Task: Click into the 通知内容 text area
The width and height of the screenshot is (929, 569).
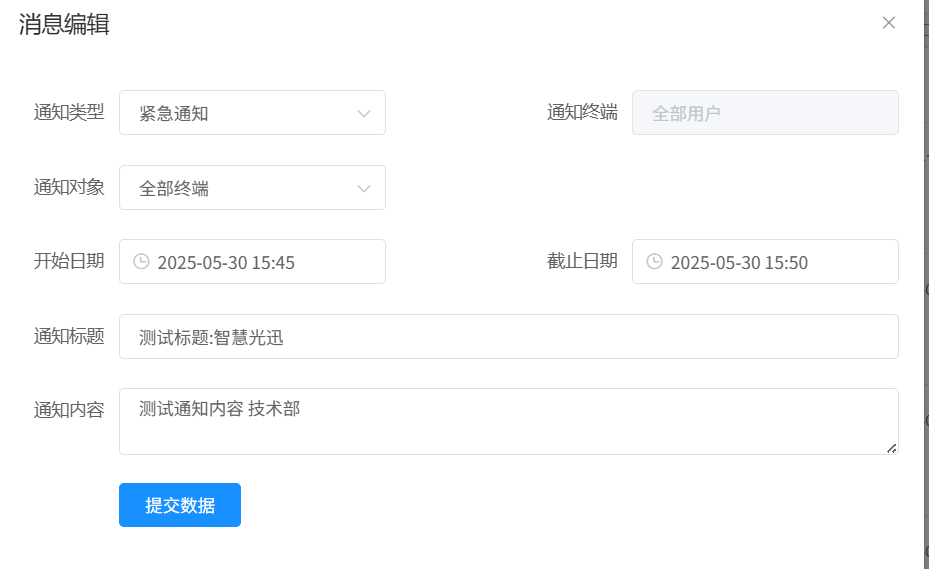Action: 508,421
